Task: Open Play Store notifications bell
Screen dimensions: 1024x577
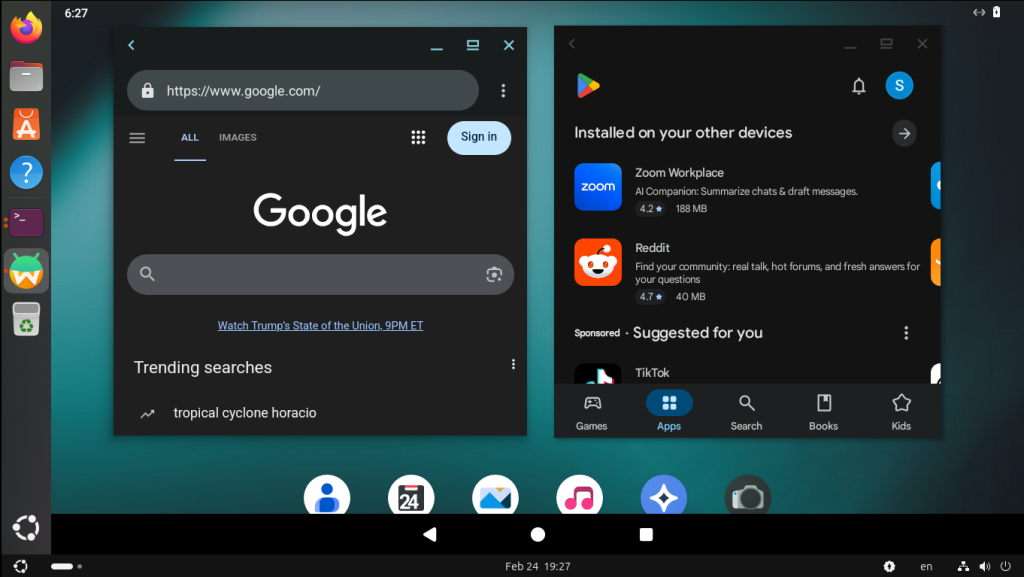Action: (858, 86)
